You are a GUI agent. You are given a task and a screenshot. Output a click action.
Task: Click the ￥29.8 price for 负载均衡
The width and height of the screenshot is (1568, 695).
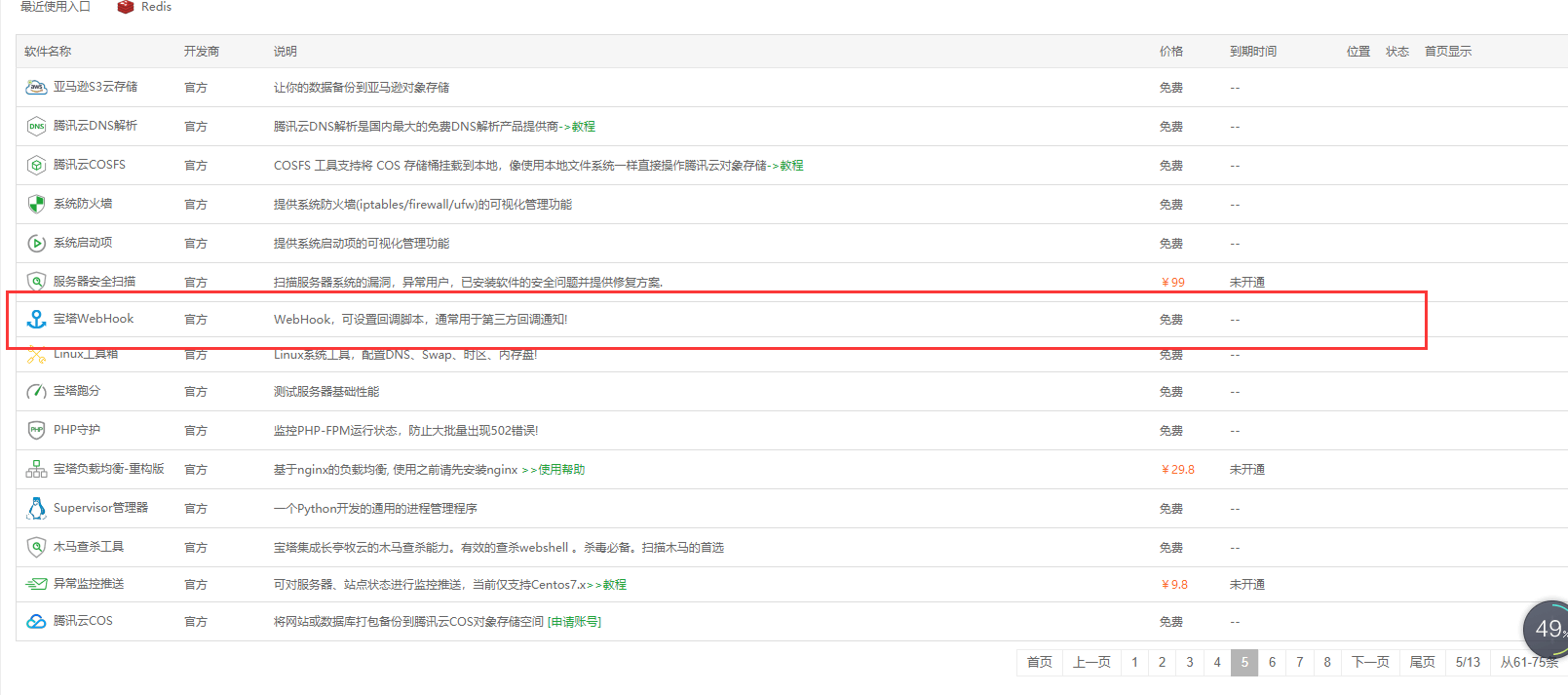(1177, 470)
